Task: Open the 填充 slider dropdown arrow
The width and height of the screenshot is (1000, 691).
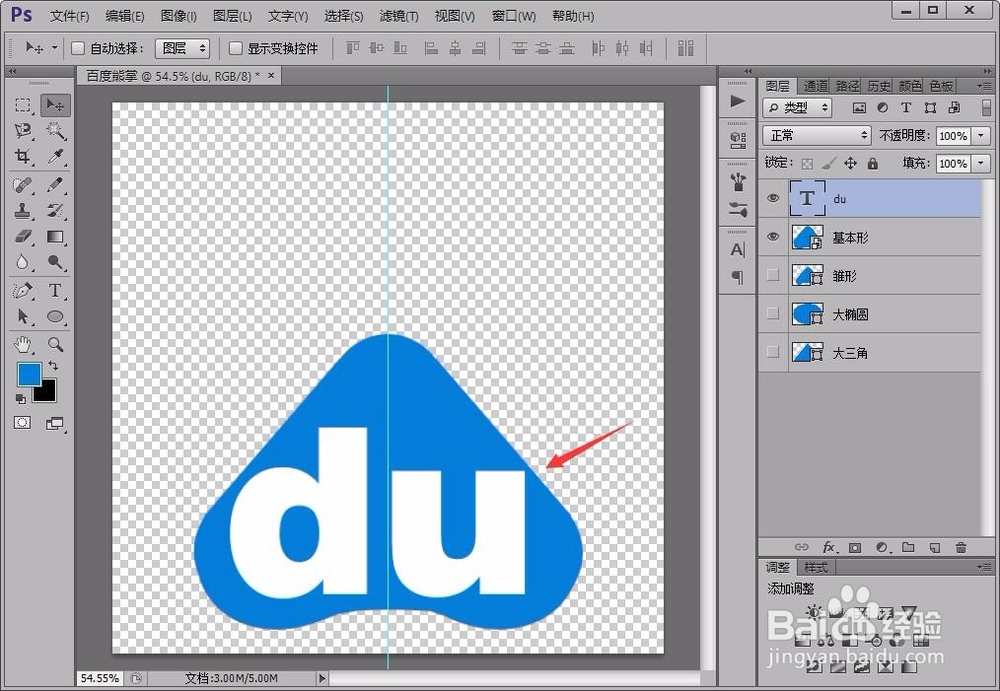Action: [x=981, y=163]
